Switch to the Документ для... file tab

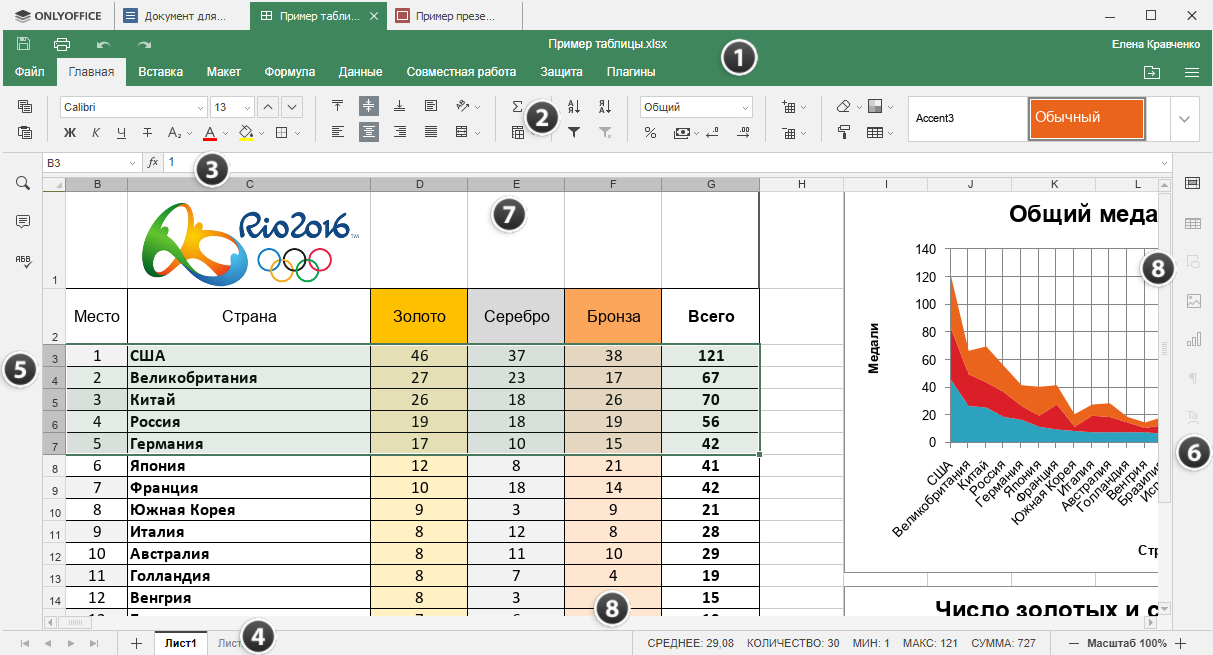[x=181, y=16]
